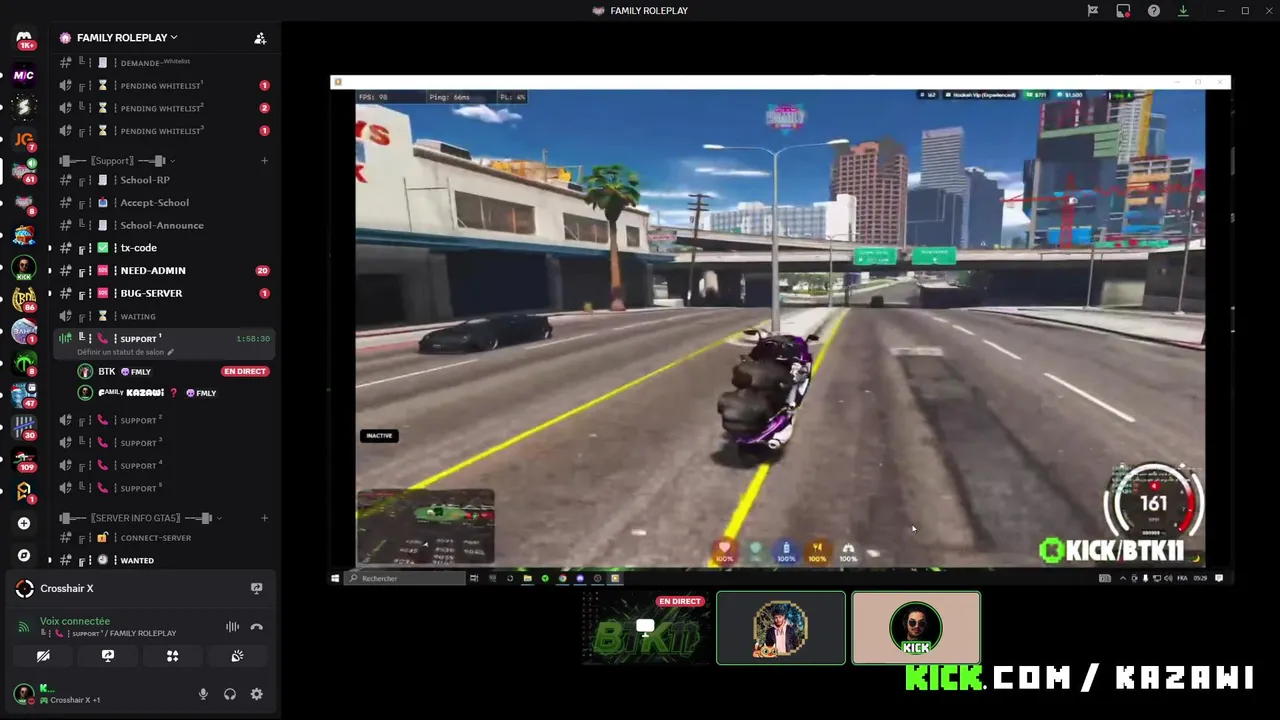Click Rechercher search box in streamed taskbar
1280x720 pixels.
pyautogui.click(x=404, y=578)
